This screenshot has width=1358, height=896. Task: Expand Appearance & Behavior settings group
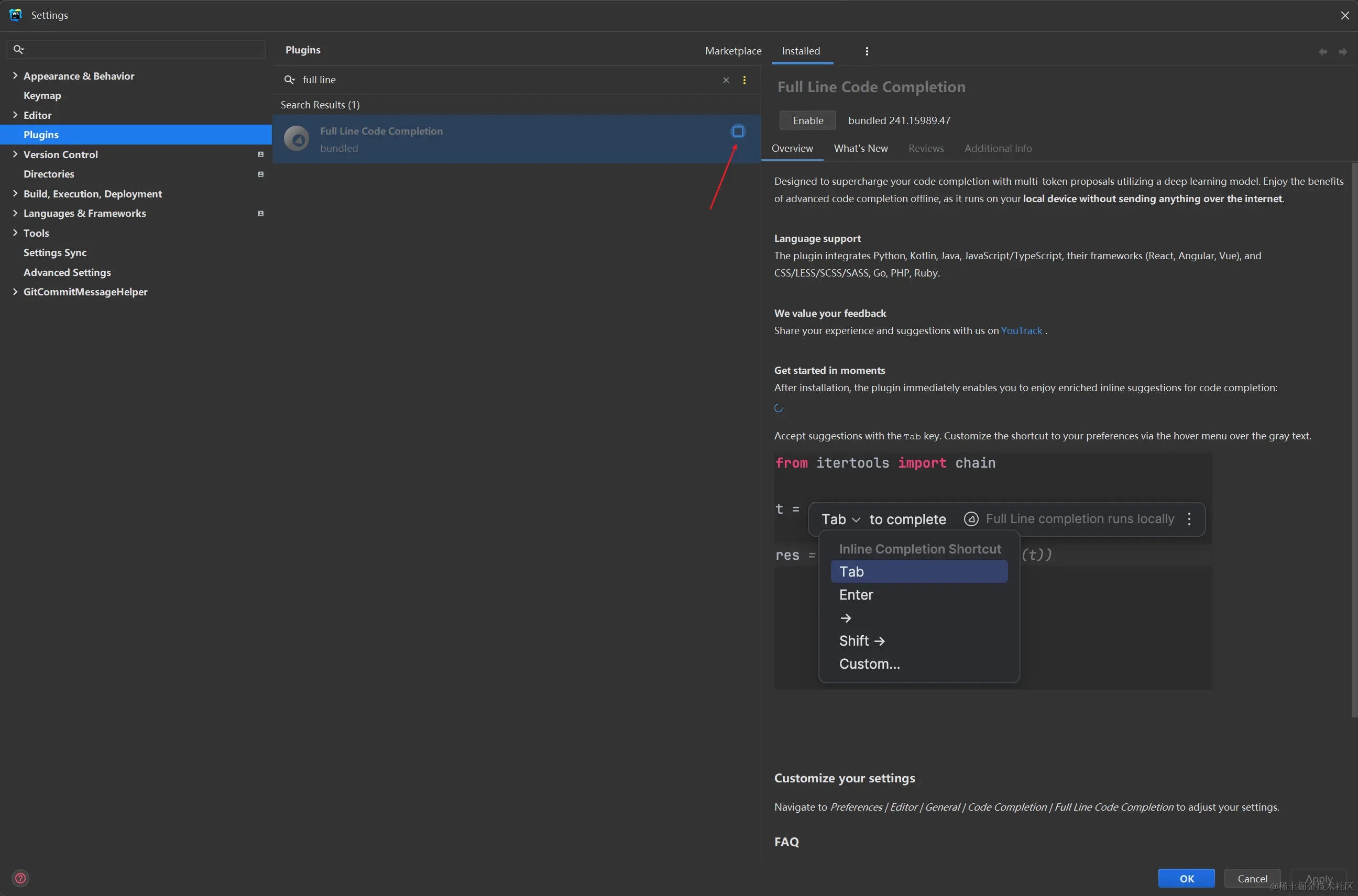(15, 75)
